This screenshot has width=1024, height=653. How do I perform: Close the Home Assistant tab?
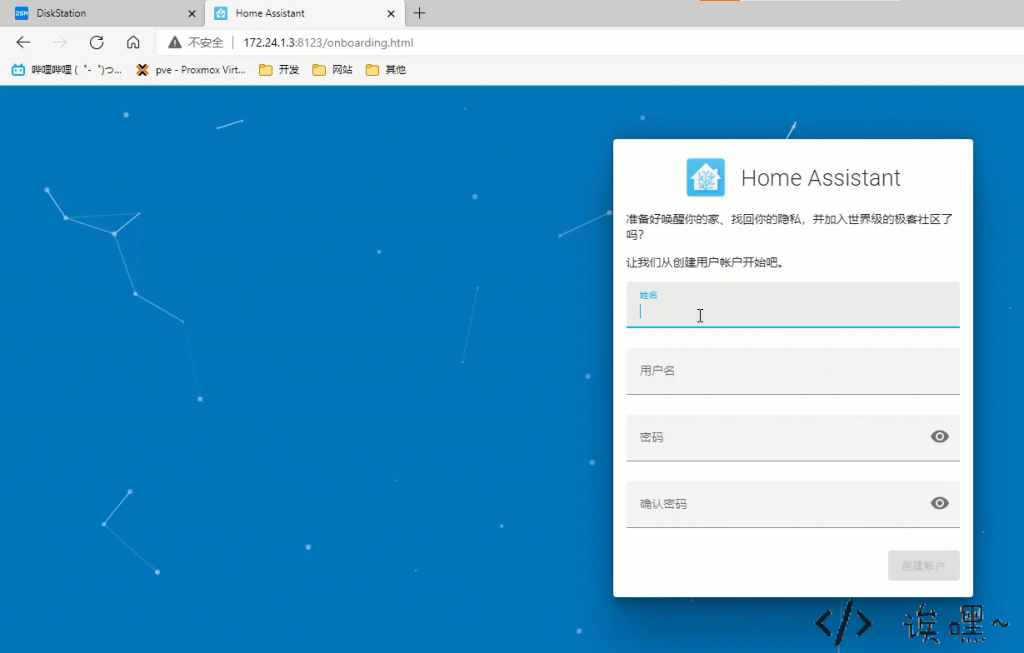point(391,13)
